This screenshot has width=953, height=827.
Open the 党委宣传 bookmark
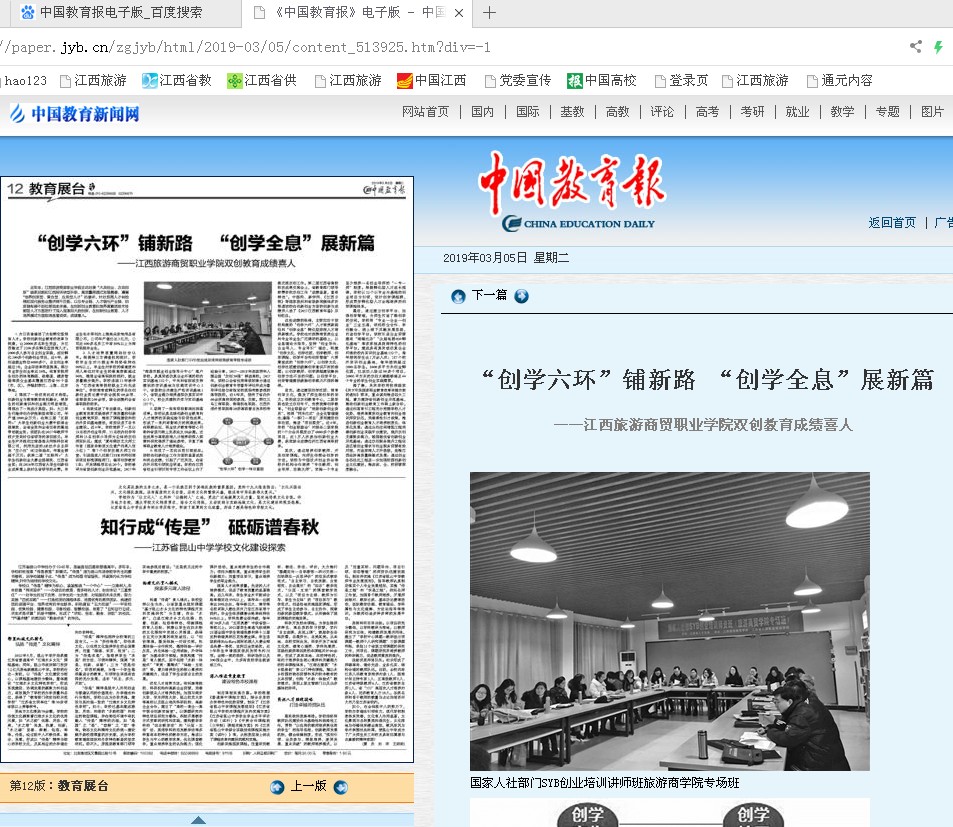click(516, 81)
